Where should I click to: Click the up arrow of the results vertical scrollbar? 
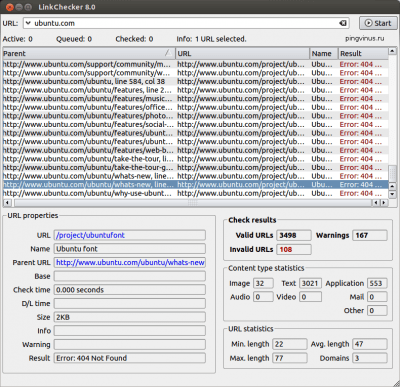pos(392,51)
